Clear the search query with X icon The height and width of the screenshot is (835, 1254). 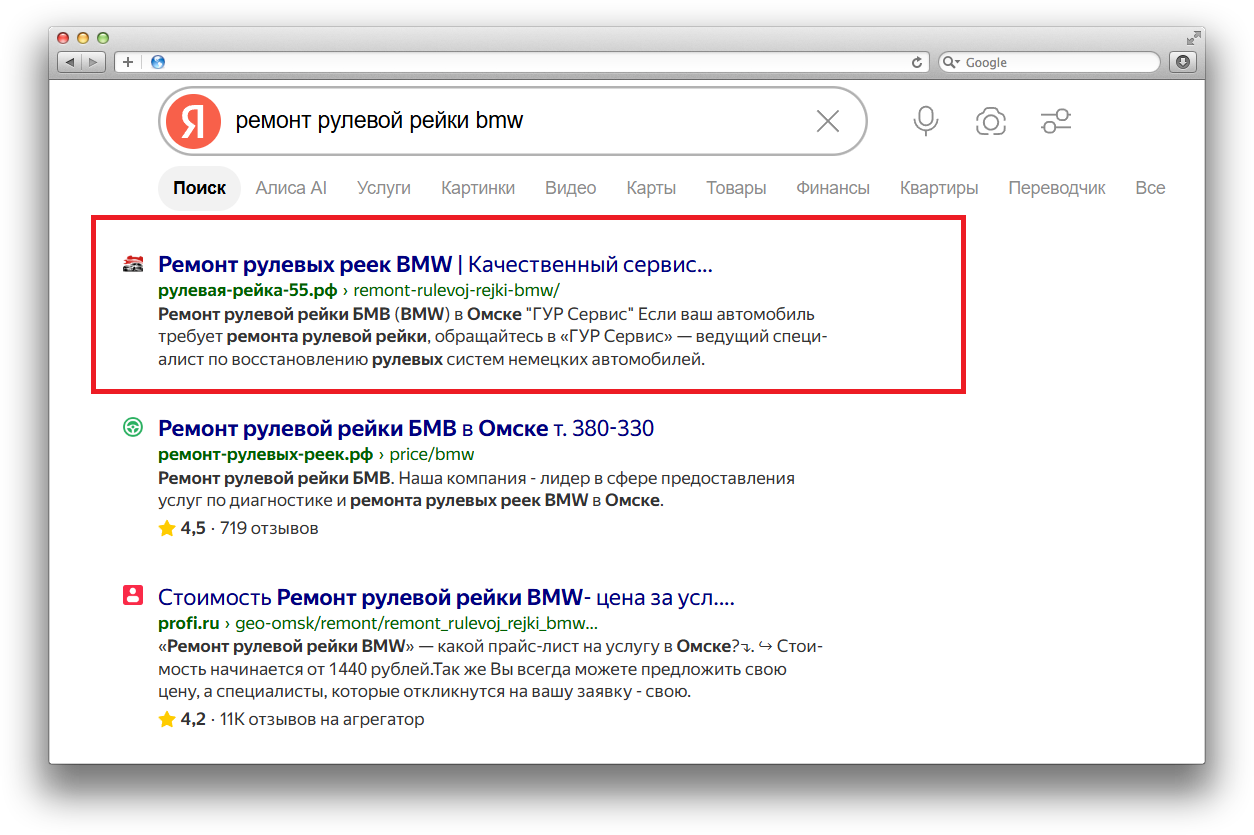(828, 122)
